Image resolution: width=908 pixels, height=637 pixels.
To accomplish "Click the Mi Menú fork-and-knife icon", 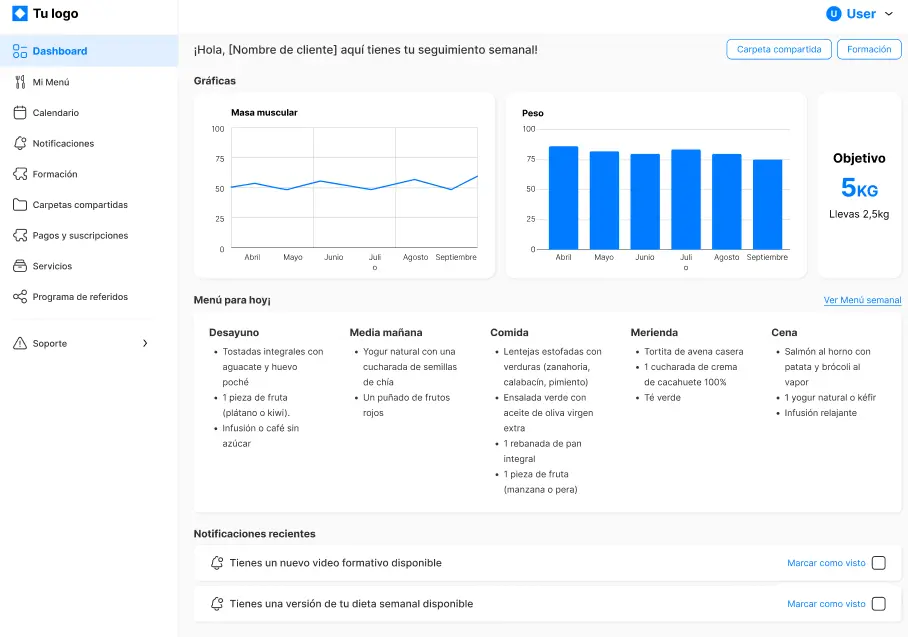I will click(20, 82).
